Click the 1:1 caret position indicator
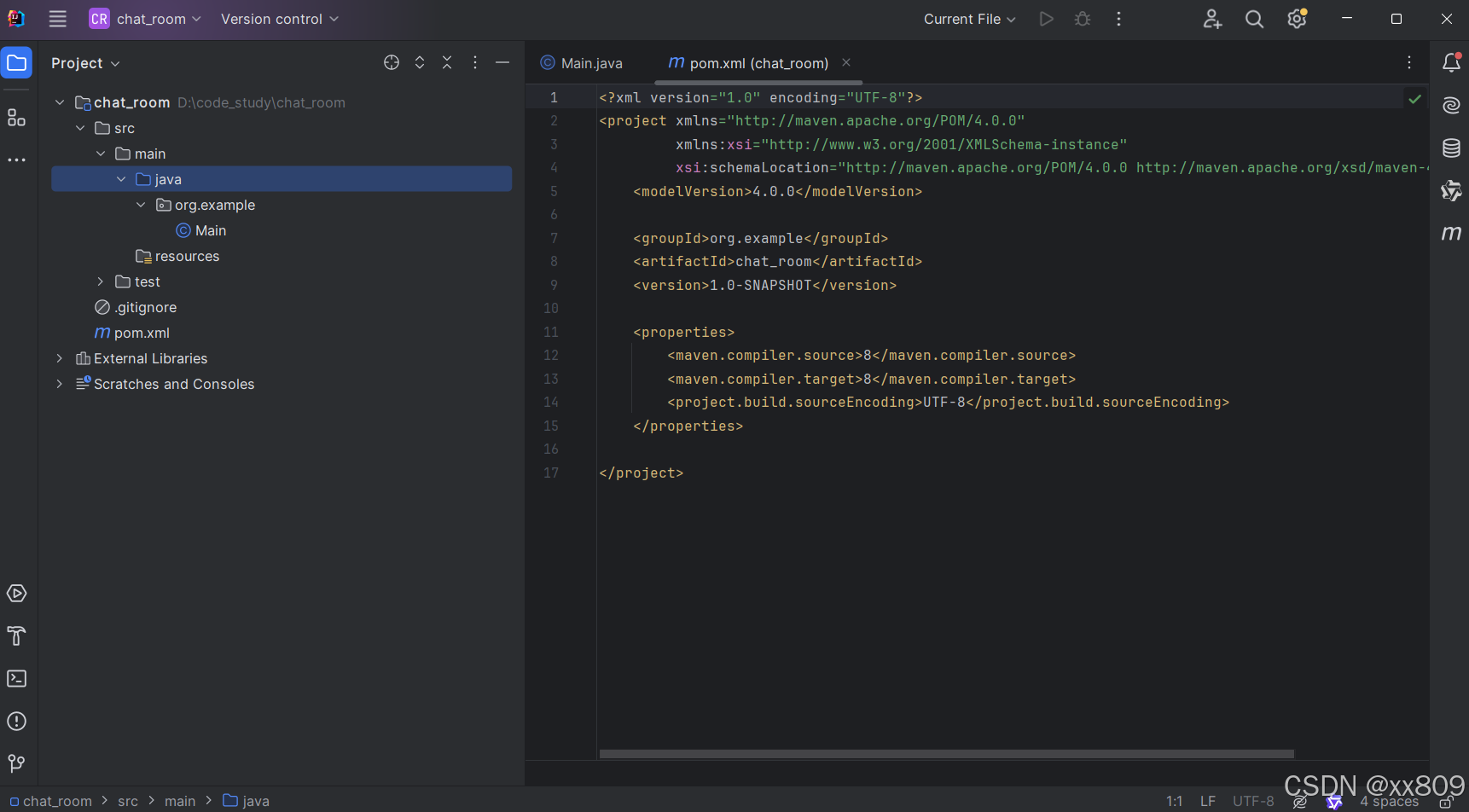The width and height of the screenshot is (1469, 812). click(1175, 801)
